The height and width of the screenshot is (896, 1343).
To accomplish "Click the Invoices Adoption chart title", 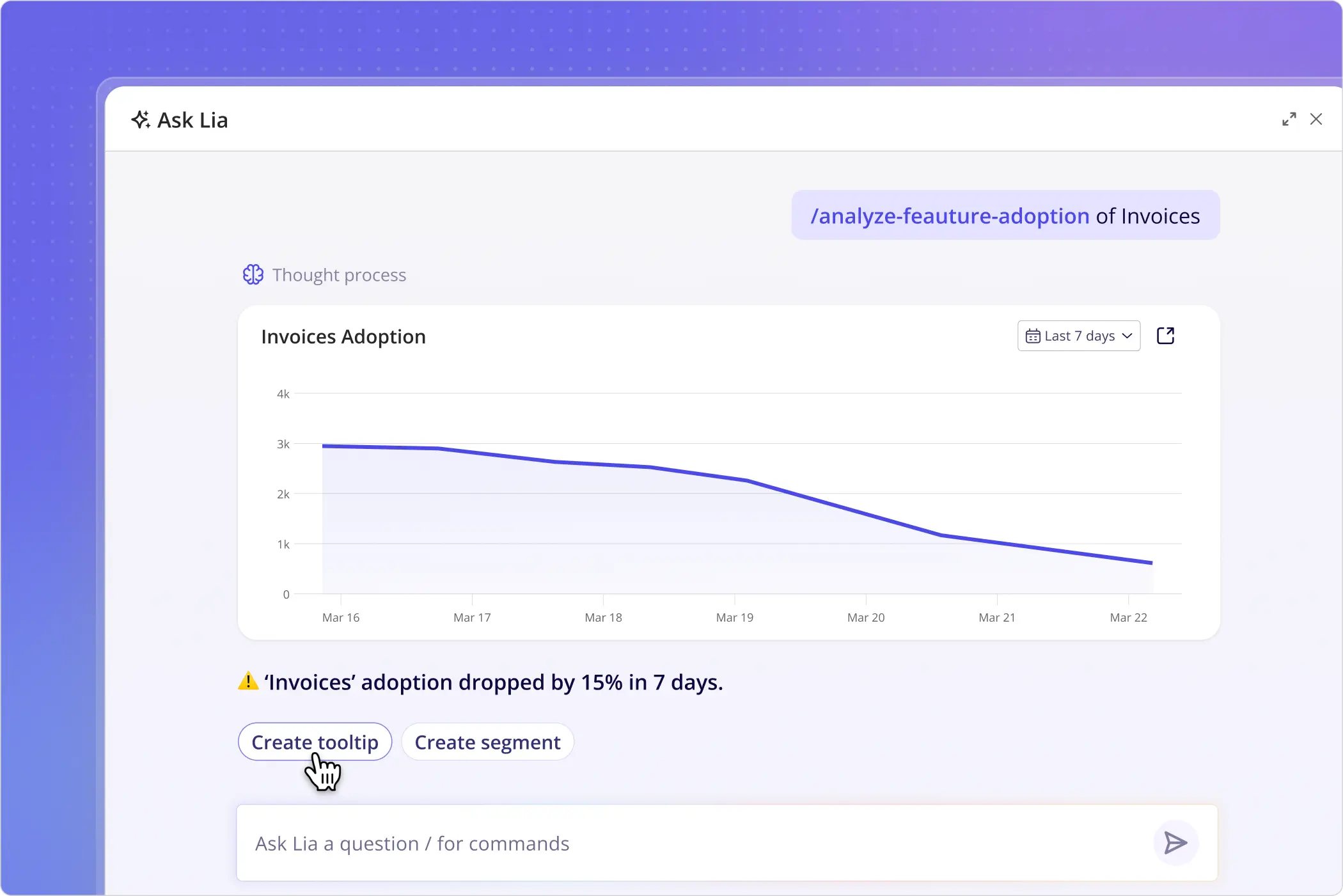I will (x=343, y=336).
